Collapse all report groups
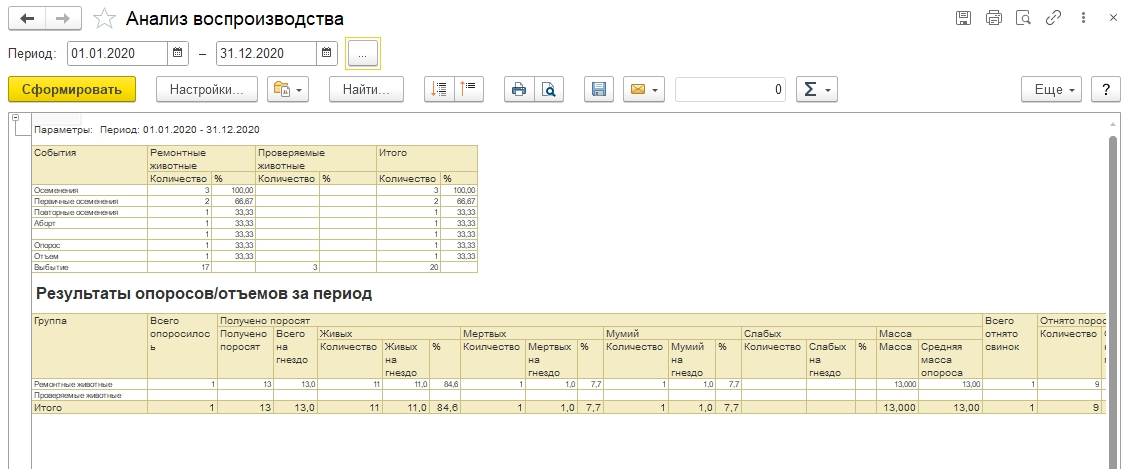 [468, 89]
